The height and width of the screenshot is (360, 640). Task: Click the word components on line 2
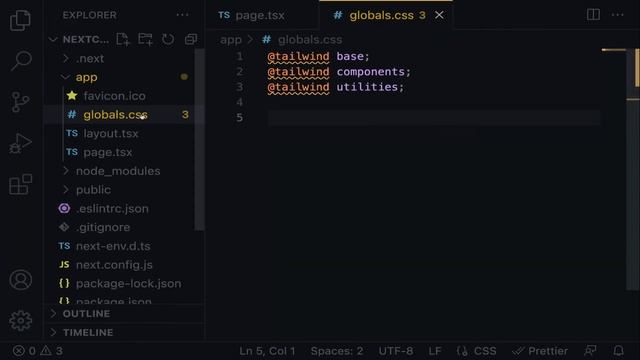(x=370, y=72)
